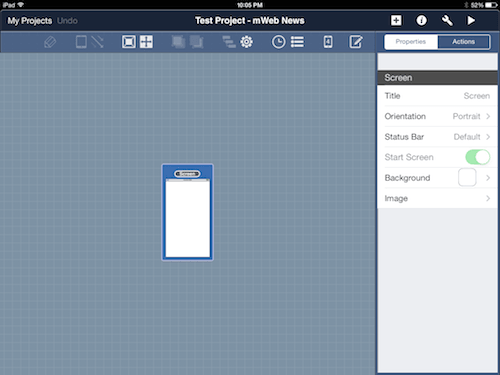
Task: Select the fit-to-screen frame icon
Action: pyautogui.click(x=129, y=42)
